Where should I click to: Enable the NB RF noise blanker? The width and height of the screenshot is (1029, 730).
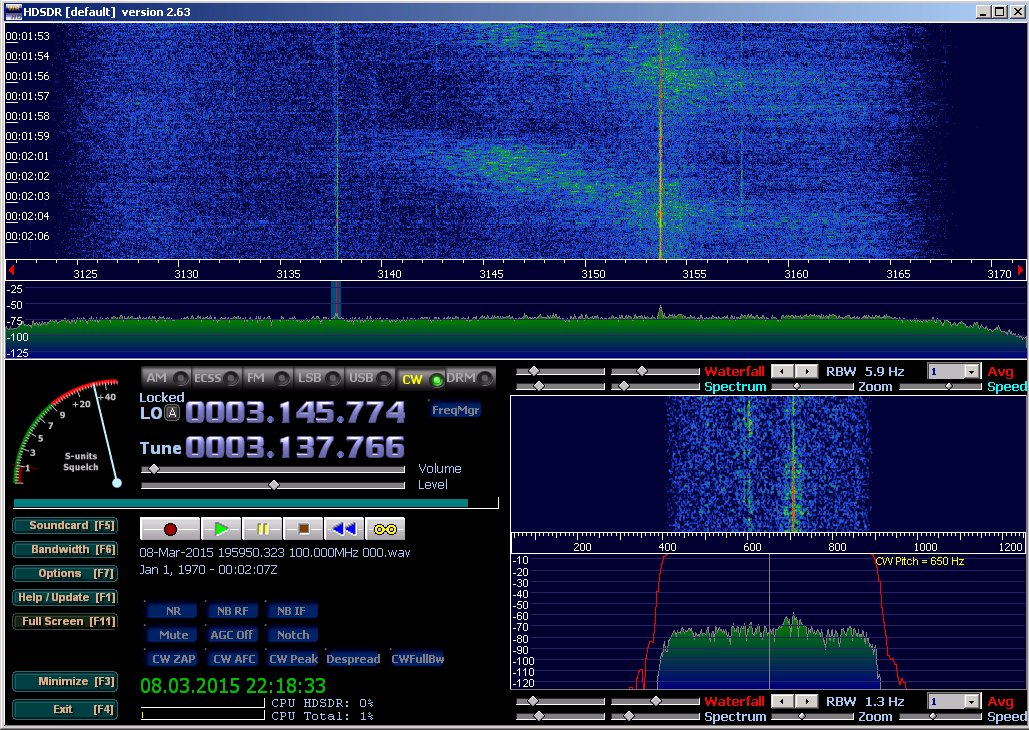232,611
